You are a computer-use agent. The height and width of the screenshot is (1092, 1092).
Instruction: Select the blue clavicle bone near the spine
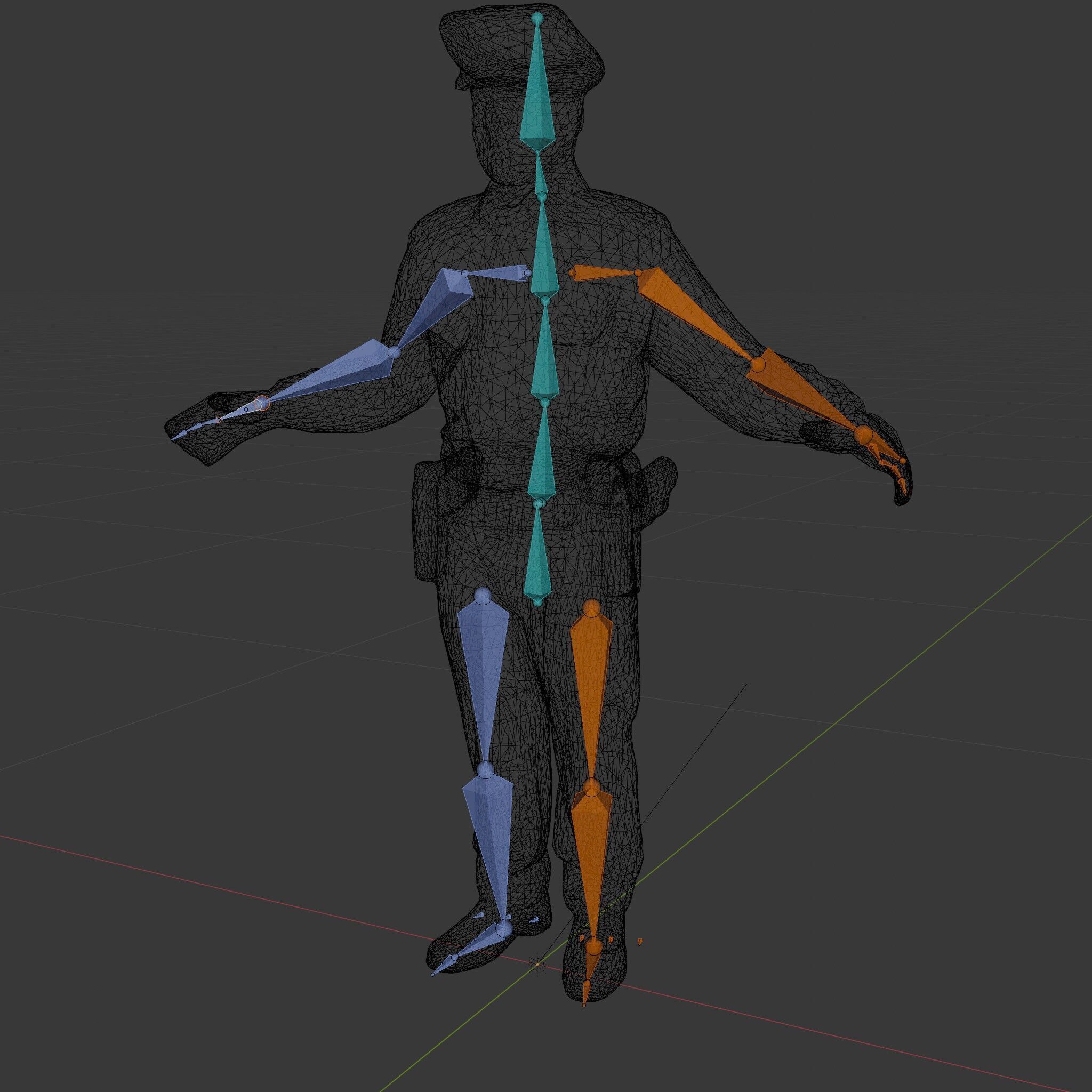497,274
